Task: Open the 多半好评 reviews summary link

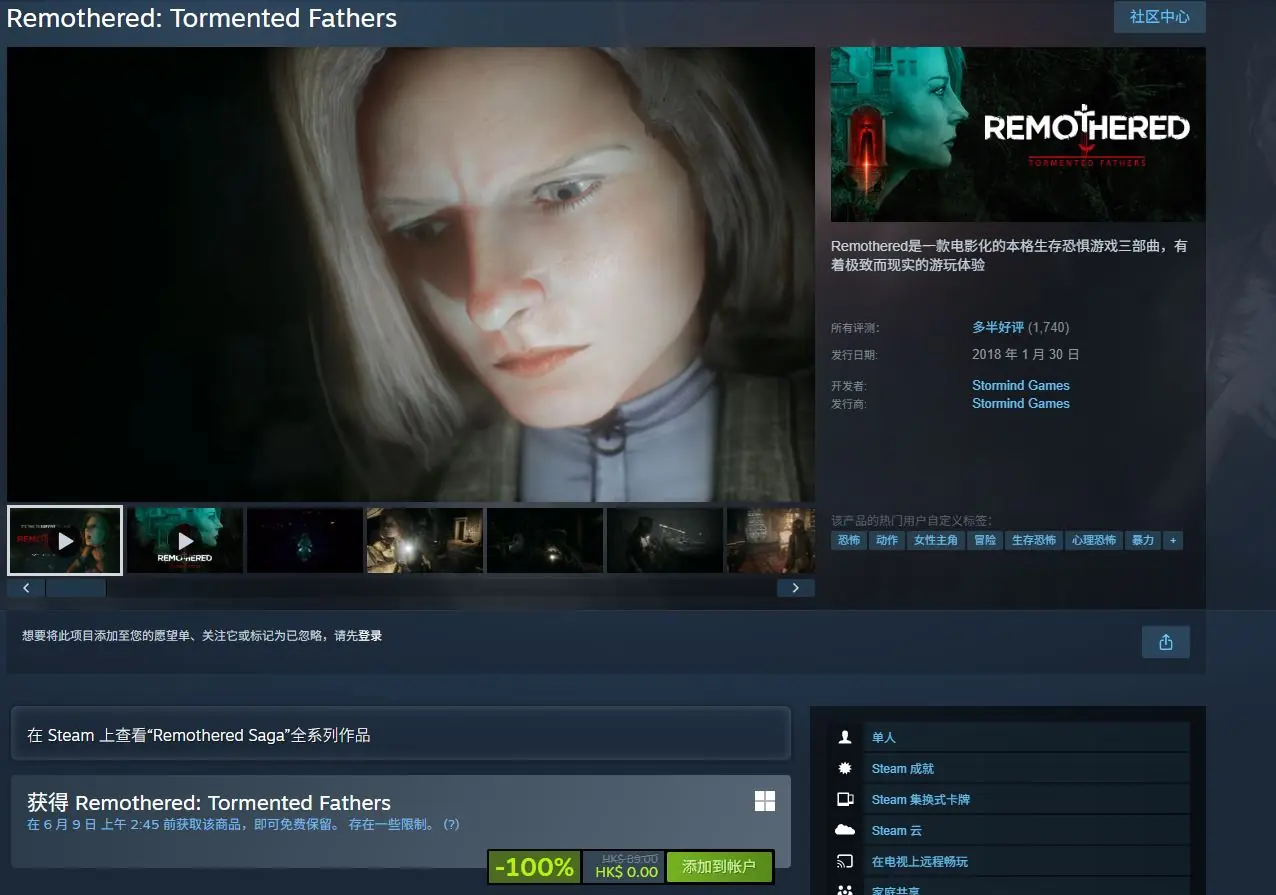Action: point(998,327)
